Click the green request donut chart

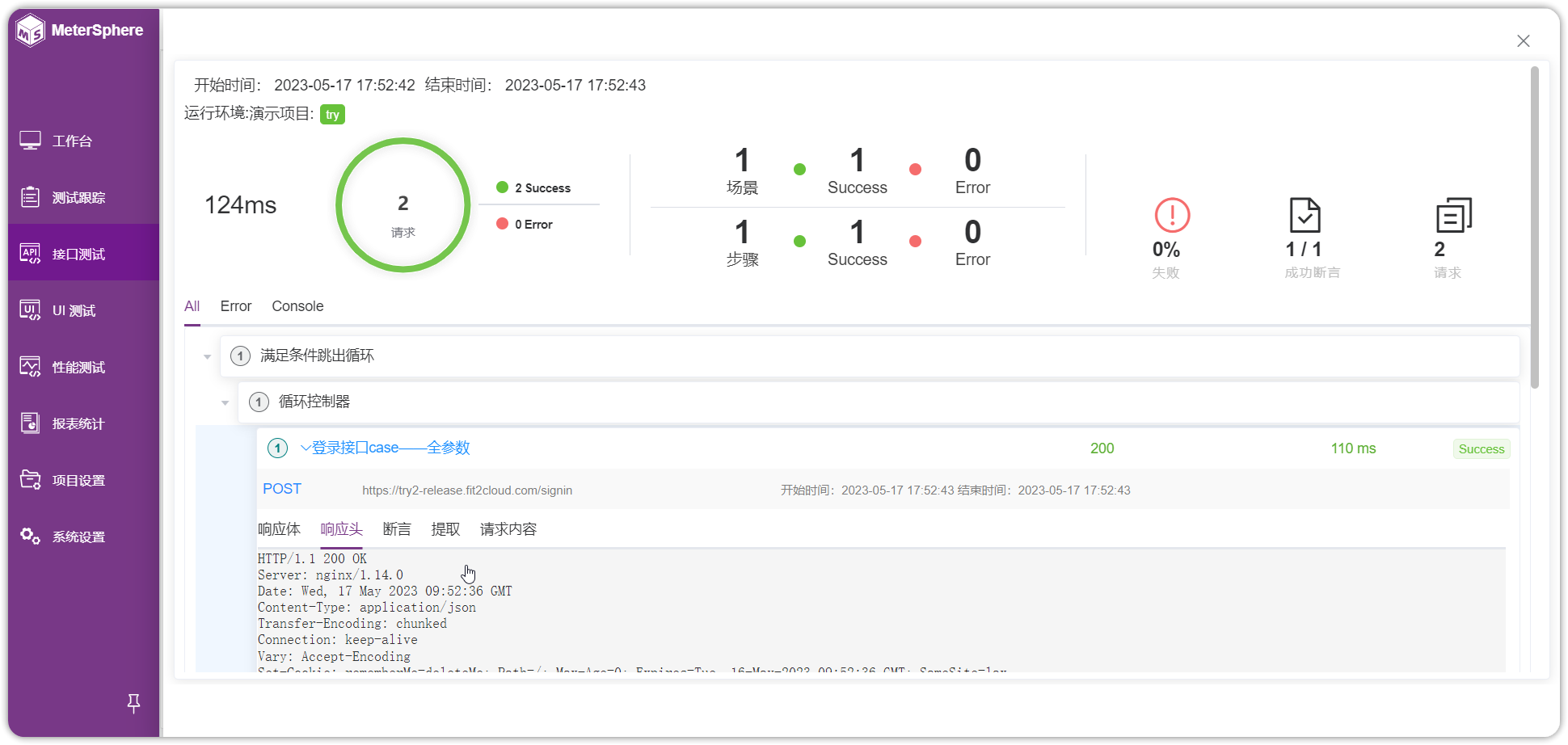pyautogui.click(x=403, y=205)
